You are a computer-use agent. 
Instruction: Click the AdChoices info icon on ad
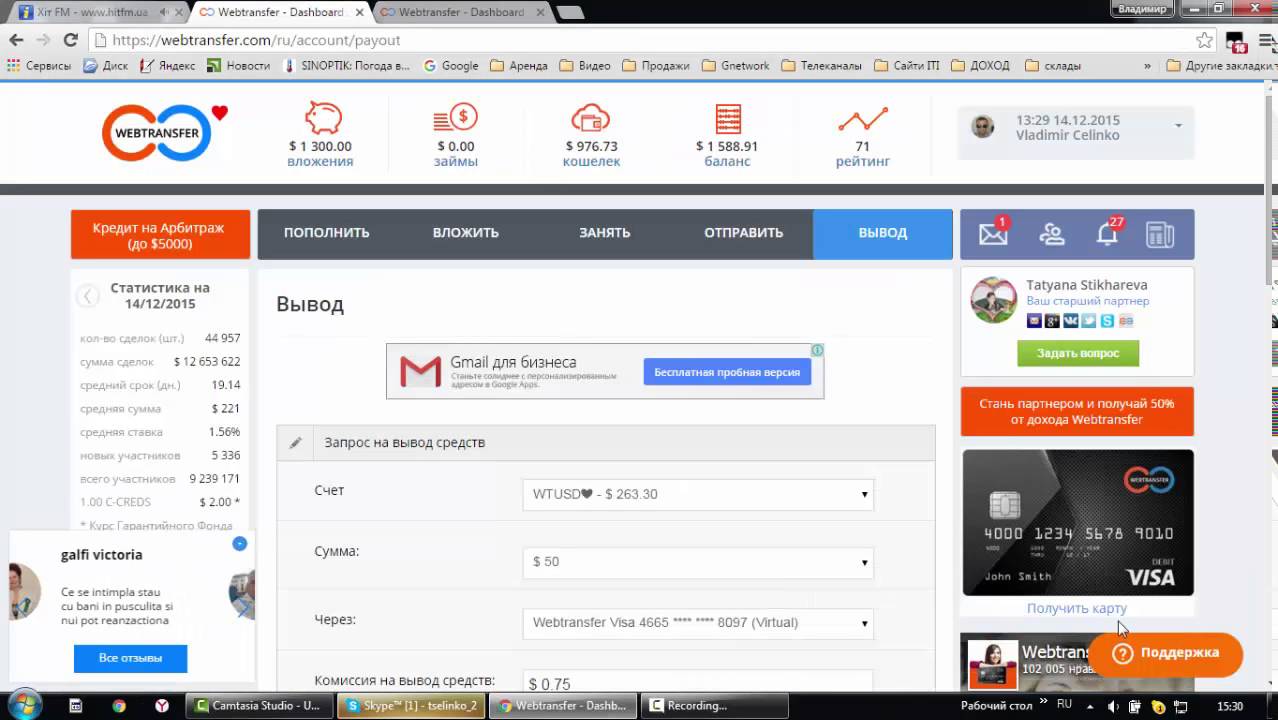817,350
